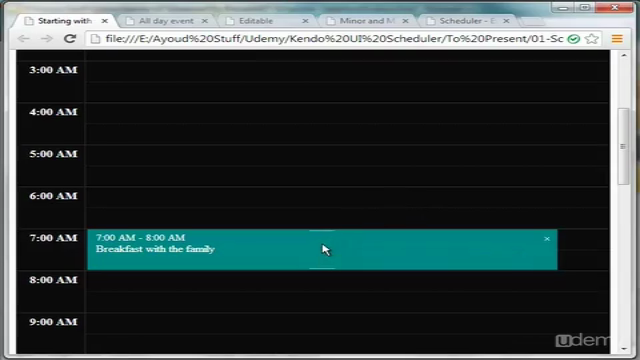This screenshot has height=360, width=640.
Task: Click the 7:00 AM - 8:00 AM event time text
Action: (x=140, y=238)
